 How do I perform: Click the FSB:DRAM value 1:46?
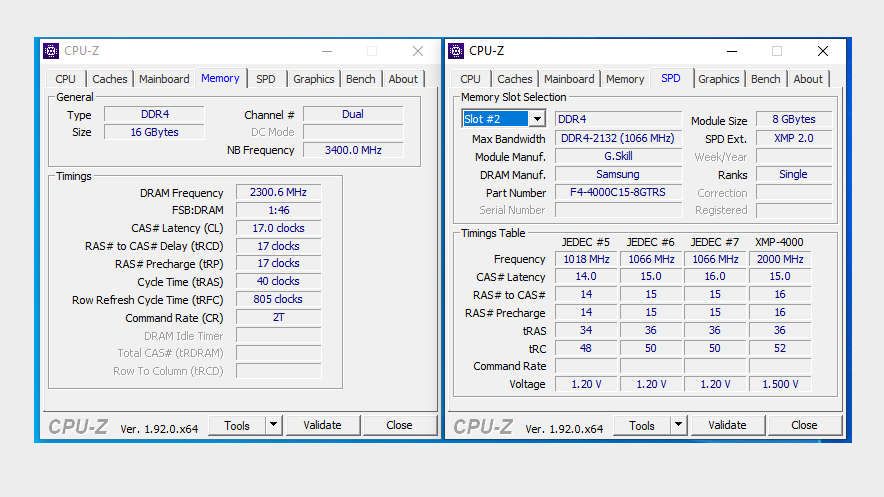click(x=279, y=210)
